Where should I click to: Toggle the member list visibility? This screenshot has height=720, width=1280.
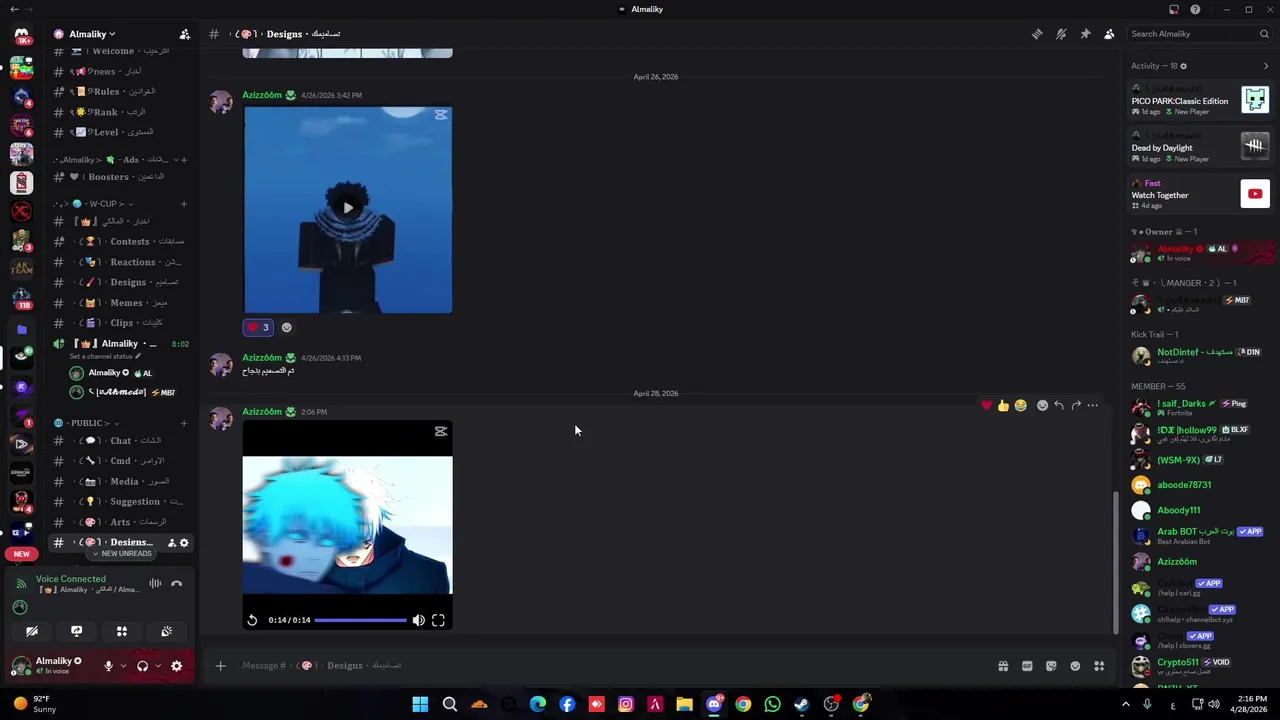pyautogui.click(x=1109, y=34)
